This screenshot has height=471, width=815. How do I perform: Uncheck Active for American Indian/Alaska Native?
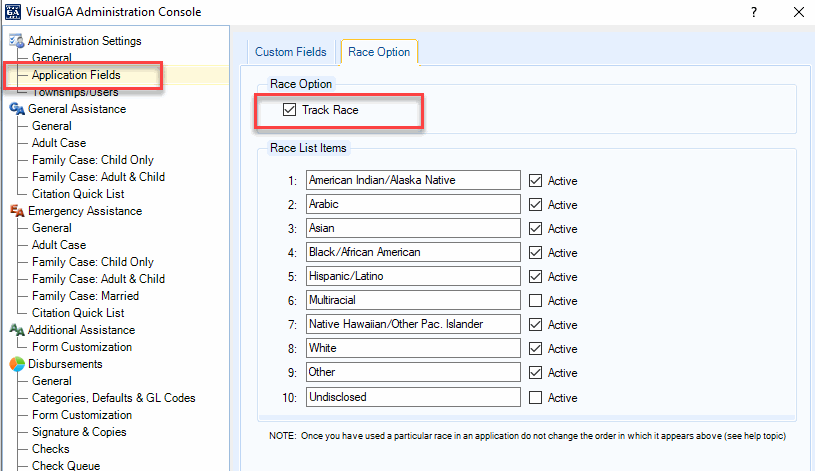coord(535,180)
